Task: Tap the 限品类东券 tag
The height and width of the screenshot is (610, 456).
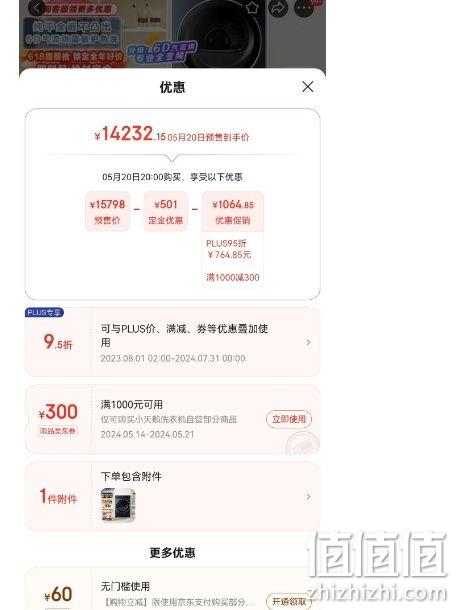Action: 58,431
